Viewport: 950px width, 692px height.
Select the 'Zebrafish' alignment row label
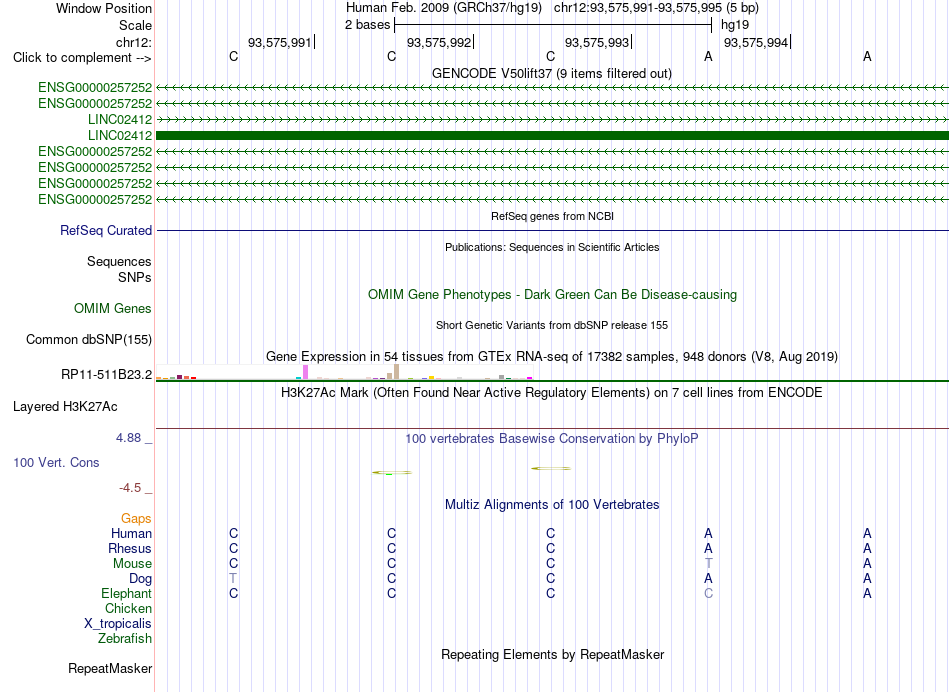point(125,638)
